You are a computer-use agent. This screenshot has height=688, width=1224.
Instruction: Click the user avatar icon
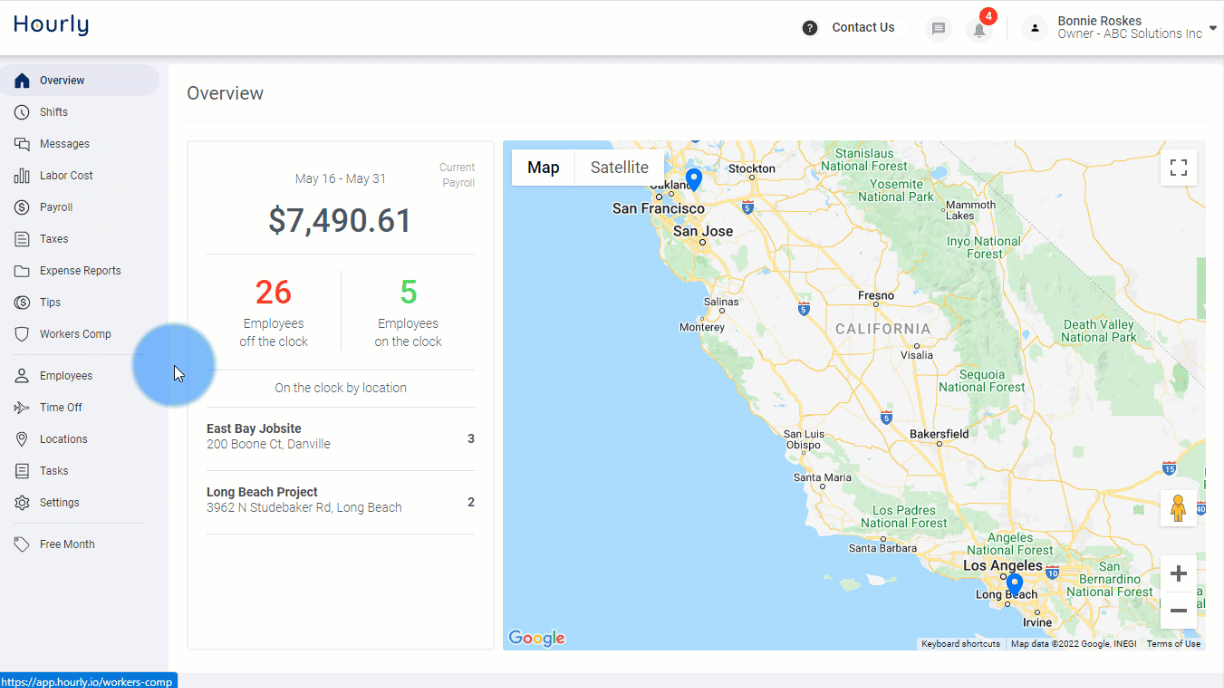pyautogui.click(x=1035, y=28)
